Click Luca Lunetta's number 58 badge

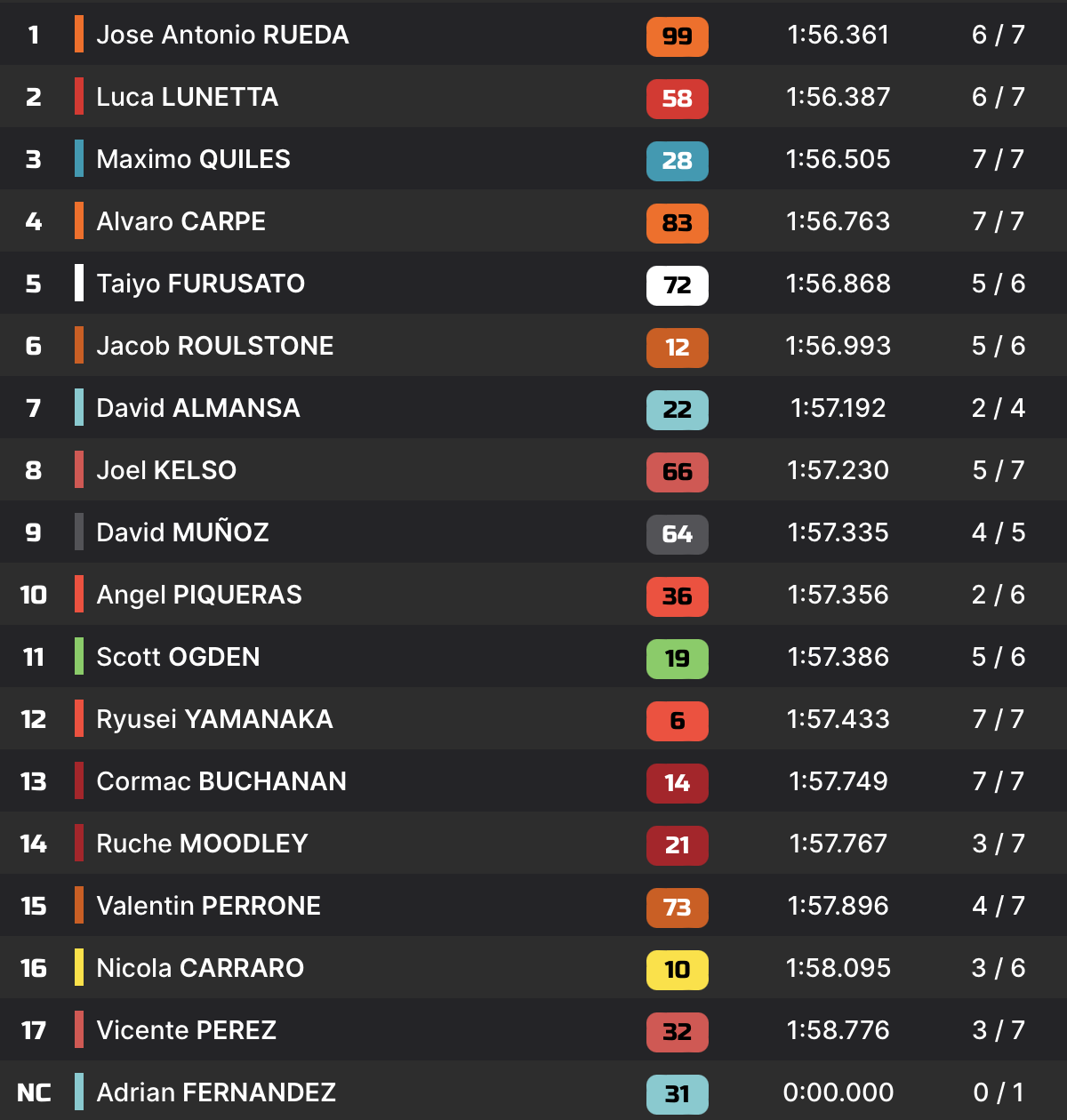click(677, 99)
